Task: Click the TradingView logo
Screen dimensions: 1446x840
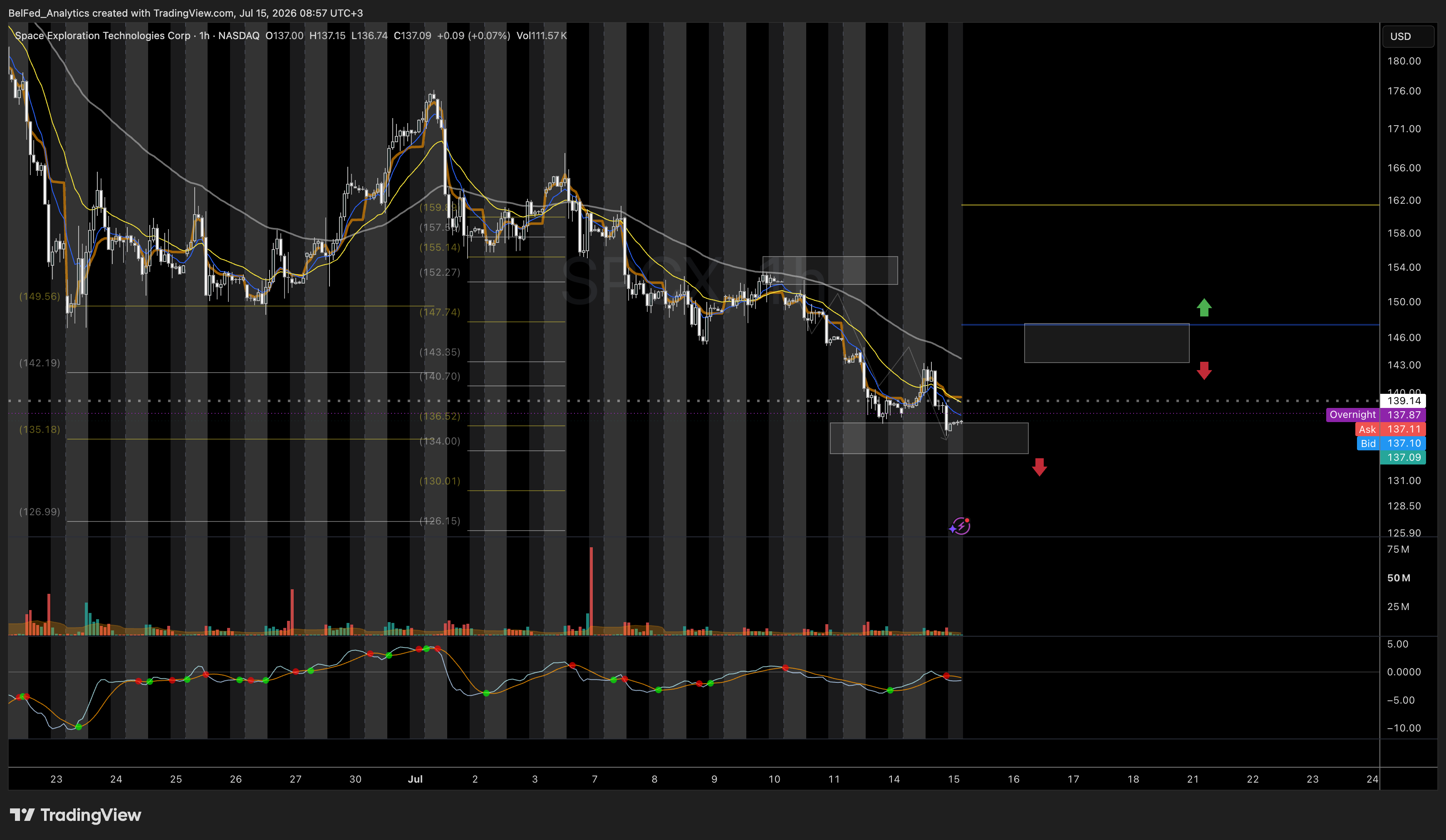Action: pyautogui.click(x=75, y=815)
